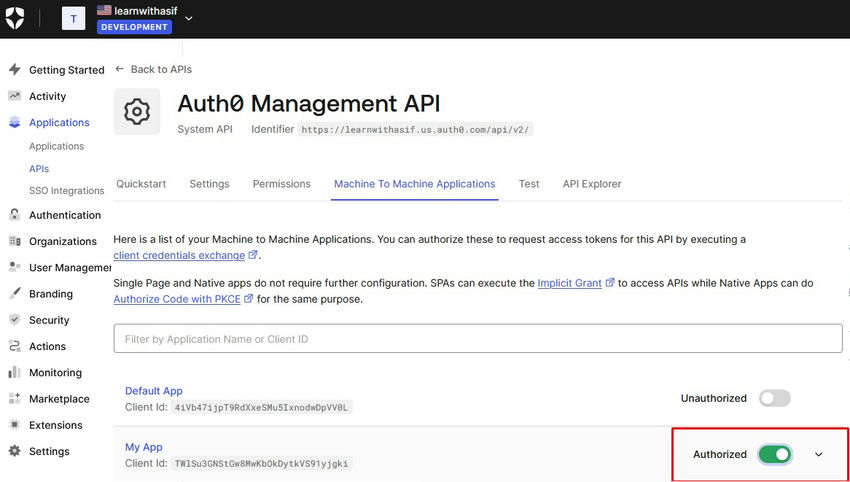Enable authorization toggle for Default App
Image resolution: width=850 pixels, height=482 pixels.
775,399
